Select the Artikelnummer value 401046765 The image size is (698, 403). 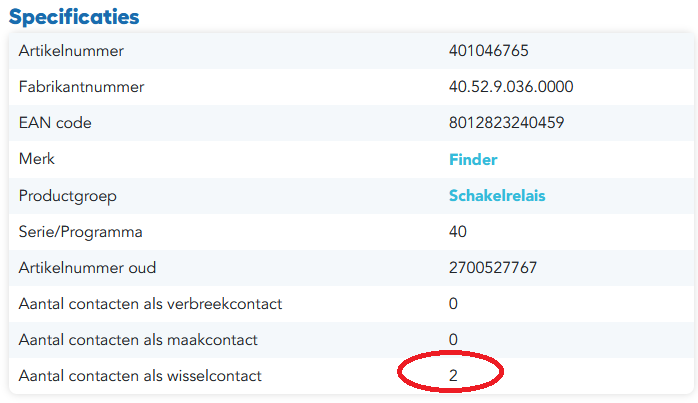coord(488,51)
